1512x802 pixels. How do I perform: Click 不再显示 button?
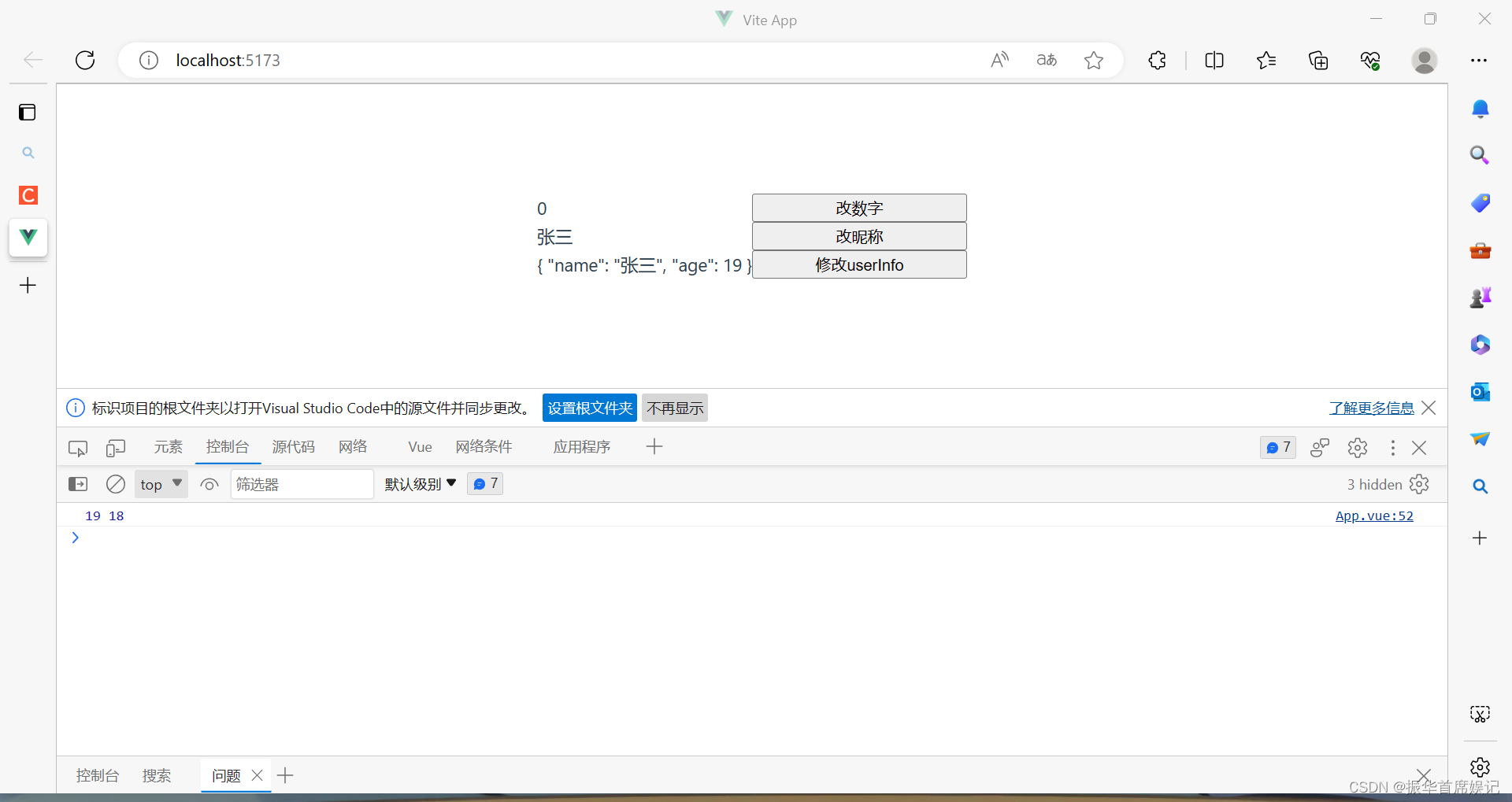pyautogui.click(x=675, y=408)
